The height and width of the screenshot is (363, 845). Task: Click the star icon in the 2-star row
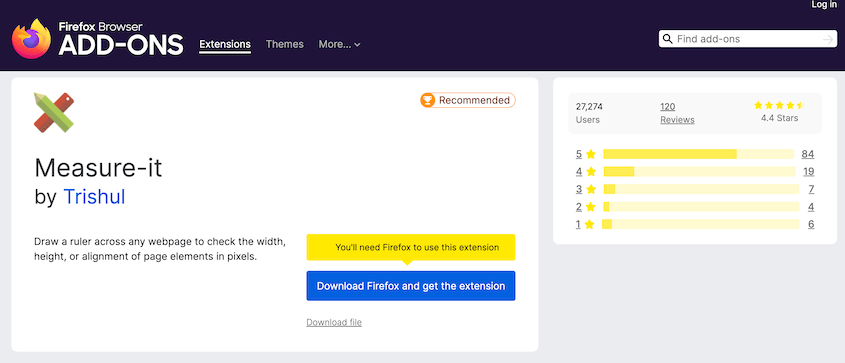(x=591, y=207)
